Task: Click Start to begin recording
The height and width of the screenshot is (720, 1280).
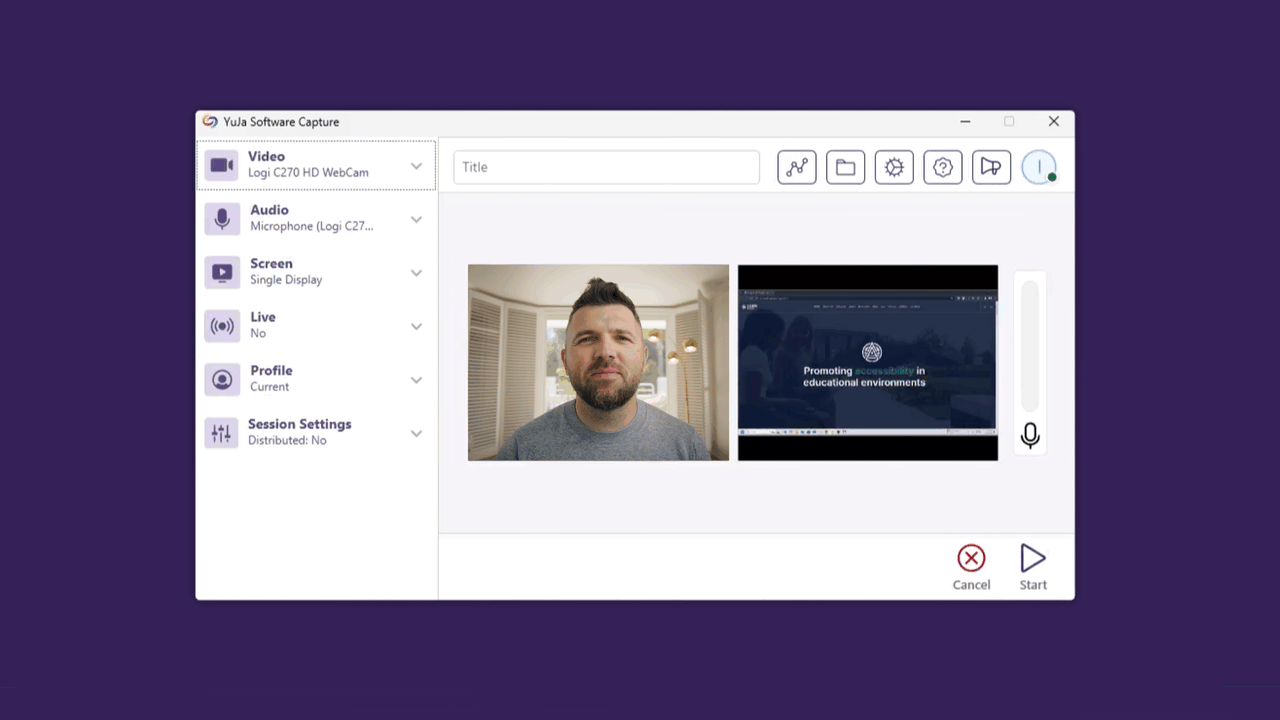Action: (1033, 565)
